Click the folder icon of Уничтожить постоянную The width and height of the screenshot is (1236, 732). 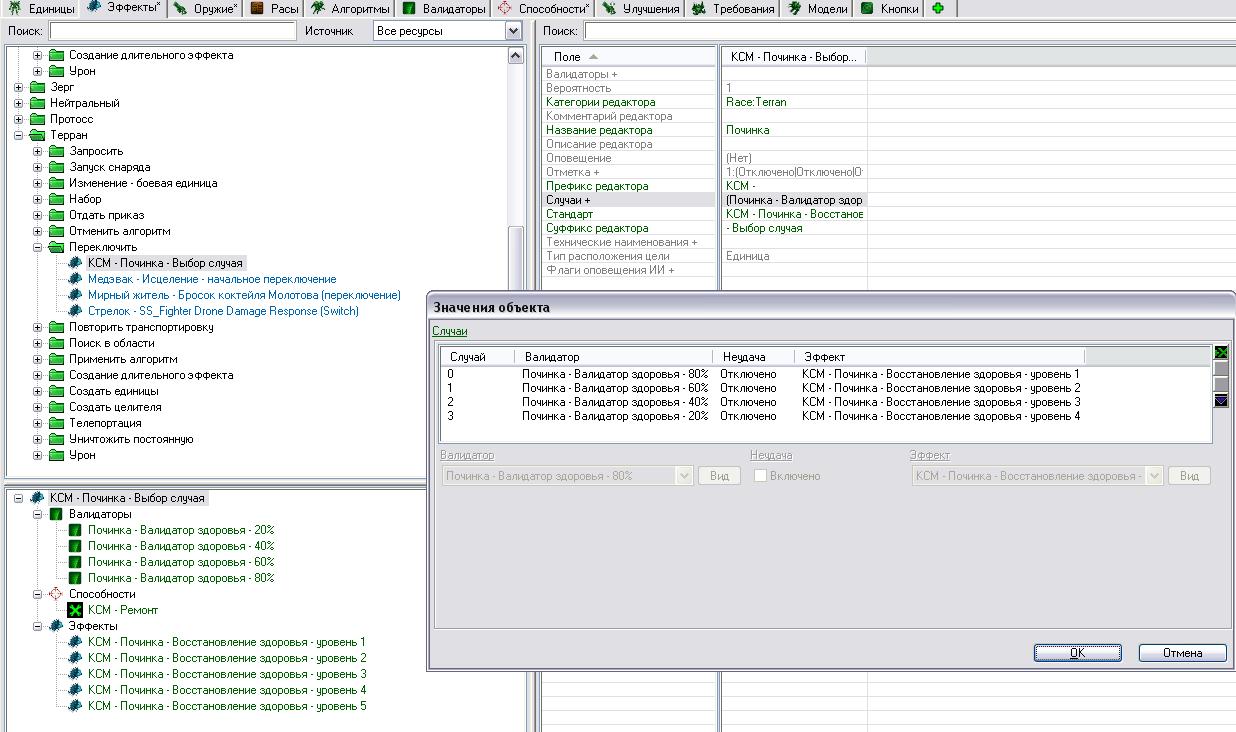tap(57, 439)
